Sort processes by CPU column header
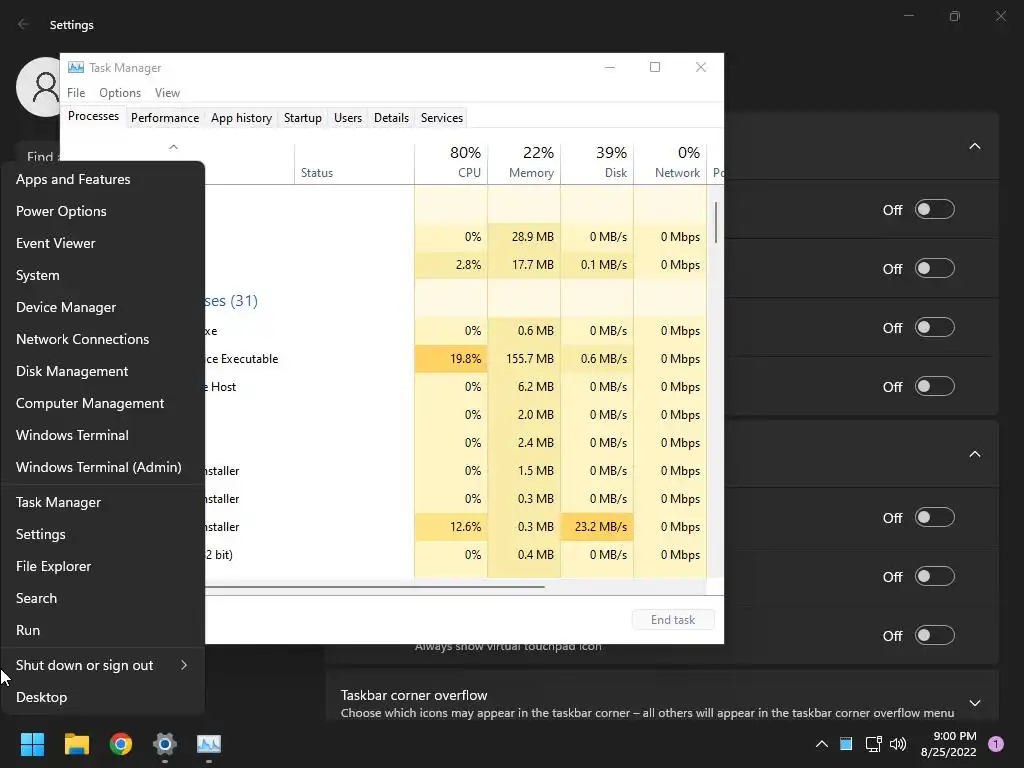The height and width of the screenshot is (768, 1024). pos(451,163)
